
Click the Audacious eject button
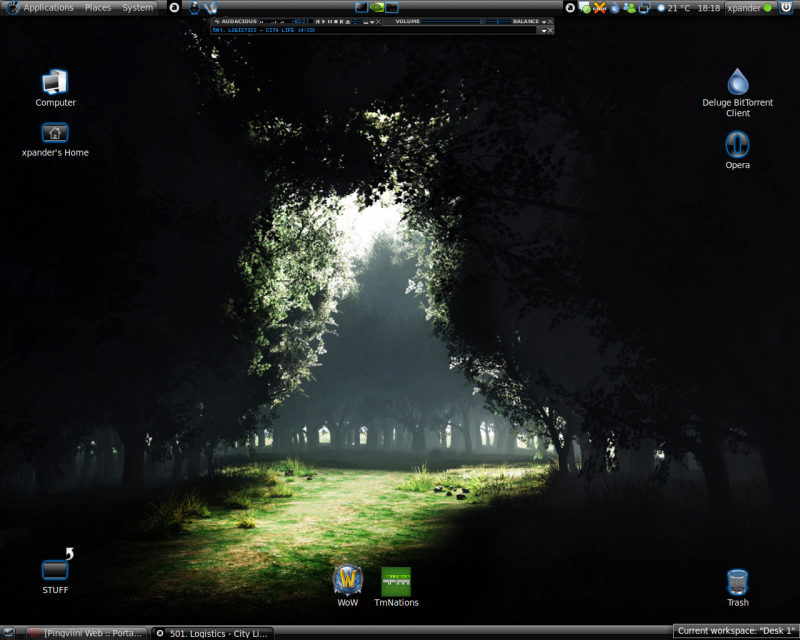click(x=347, y=21)
